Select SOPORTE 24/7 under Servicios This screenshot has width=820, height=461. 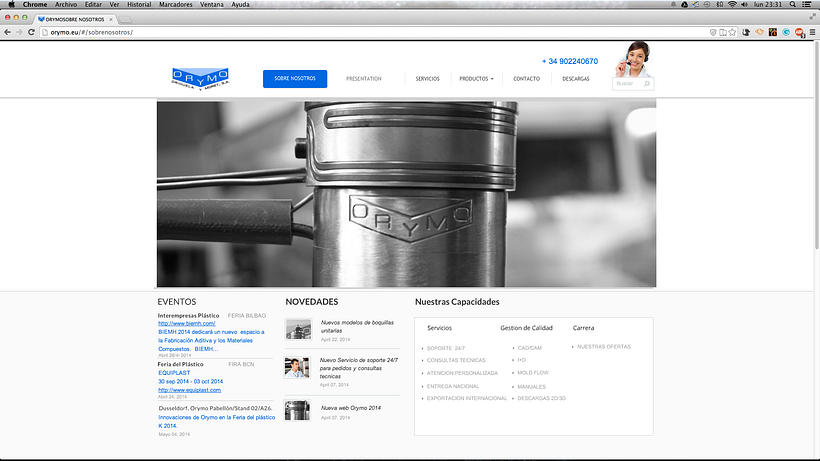[x=446, y=348]
